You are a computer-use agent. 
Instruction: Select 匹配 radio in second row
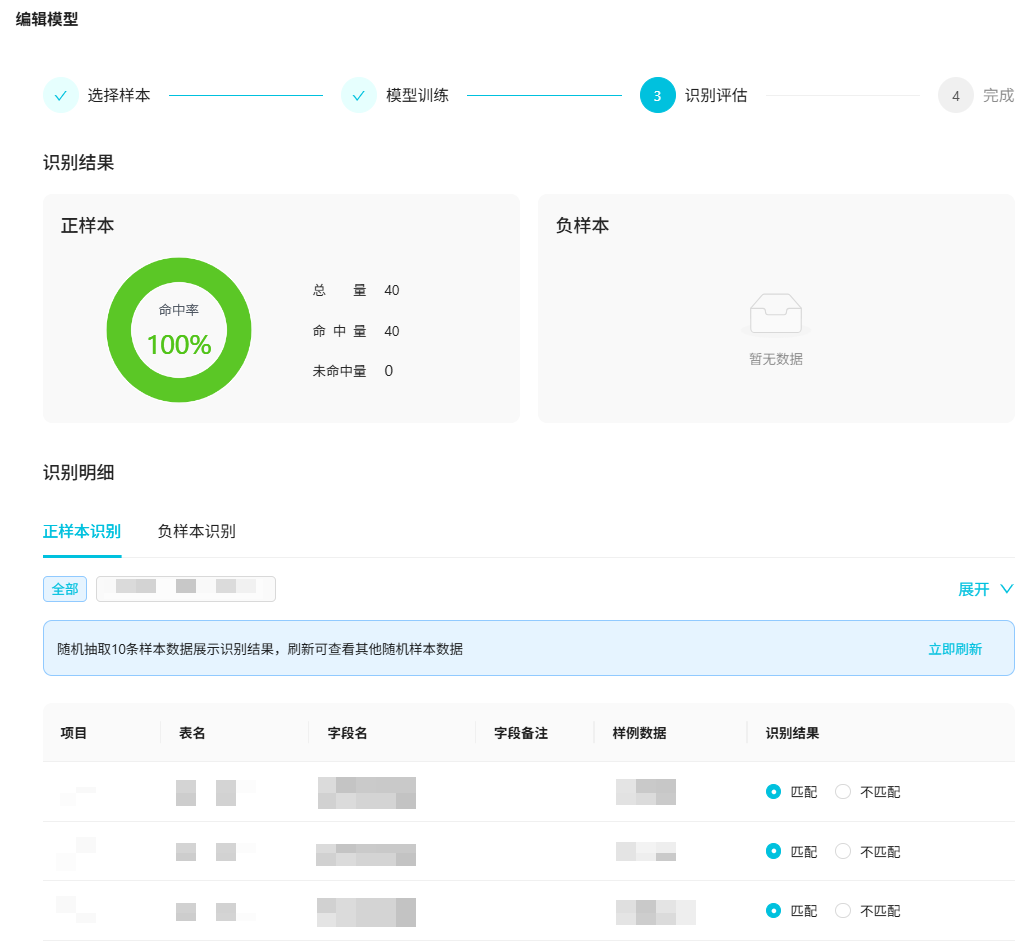click(773, 851)
